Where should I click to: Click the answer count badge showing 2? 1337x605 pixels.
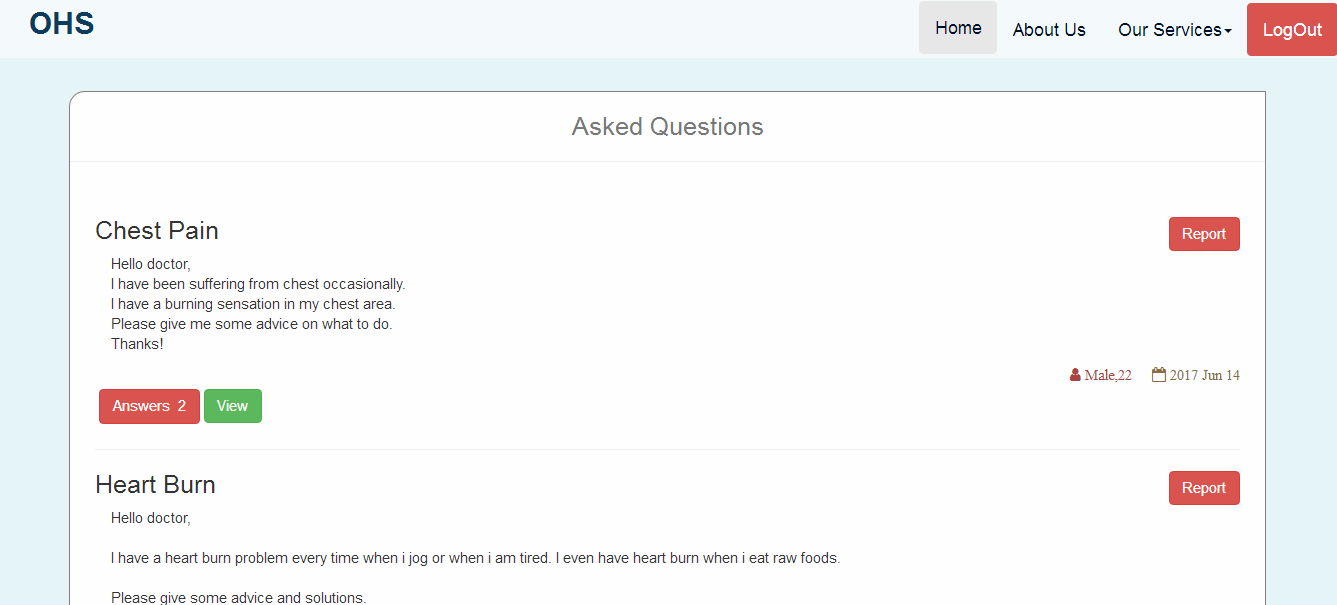pos(182,406)
